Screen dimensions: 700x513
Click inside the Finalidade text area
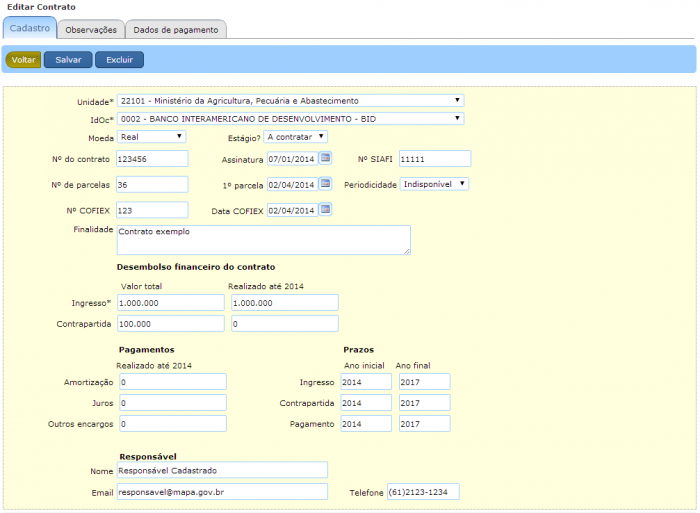click(x=264, y=240)
